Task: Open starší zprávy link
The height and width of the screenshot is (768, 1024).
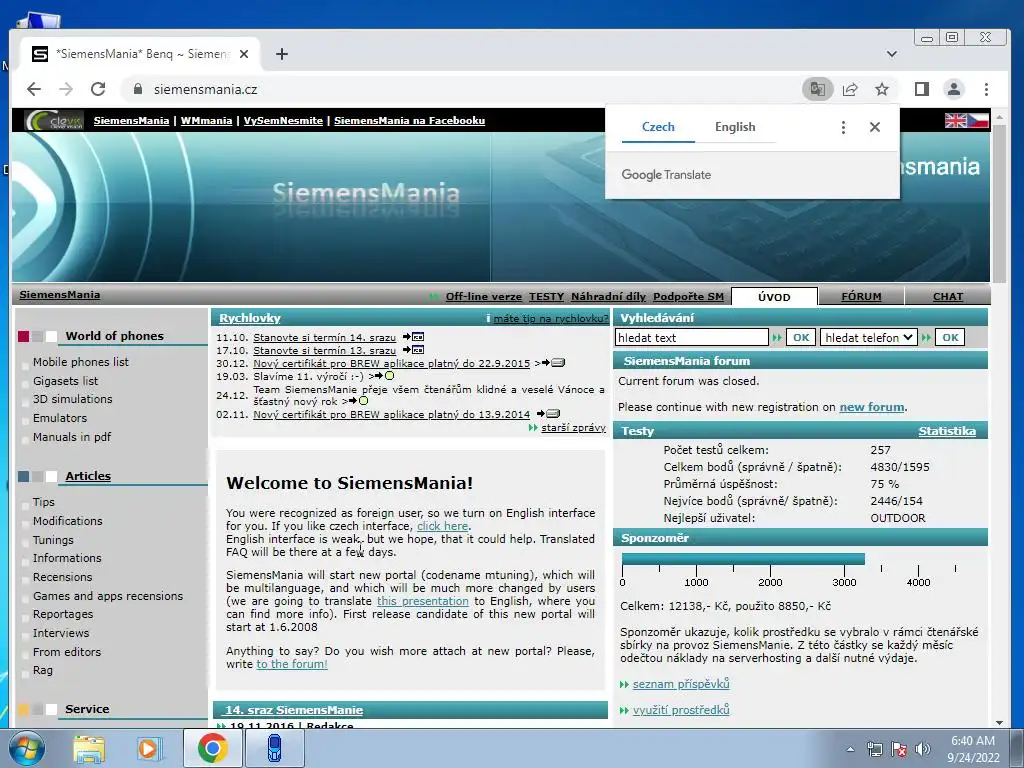Action: [x=573, y=428]
